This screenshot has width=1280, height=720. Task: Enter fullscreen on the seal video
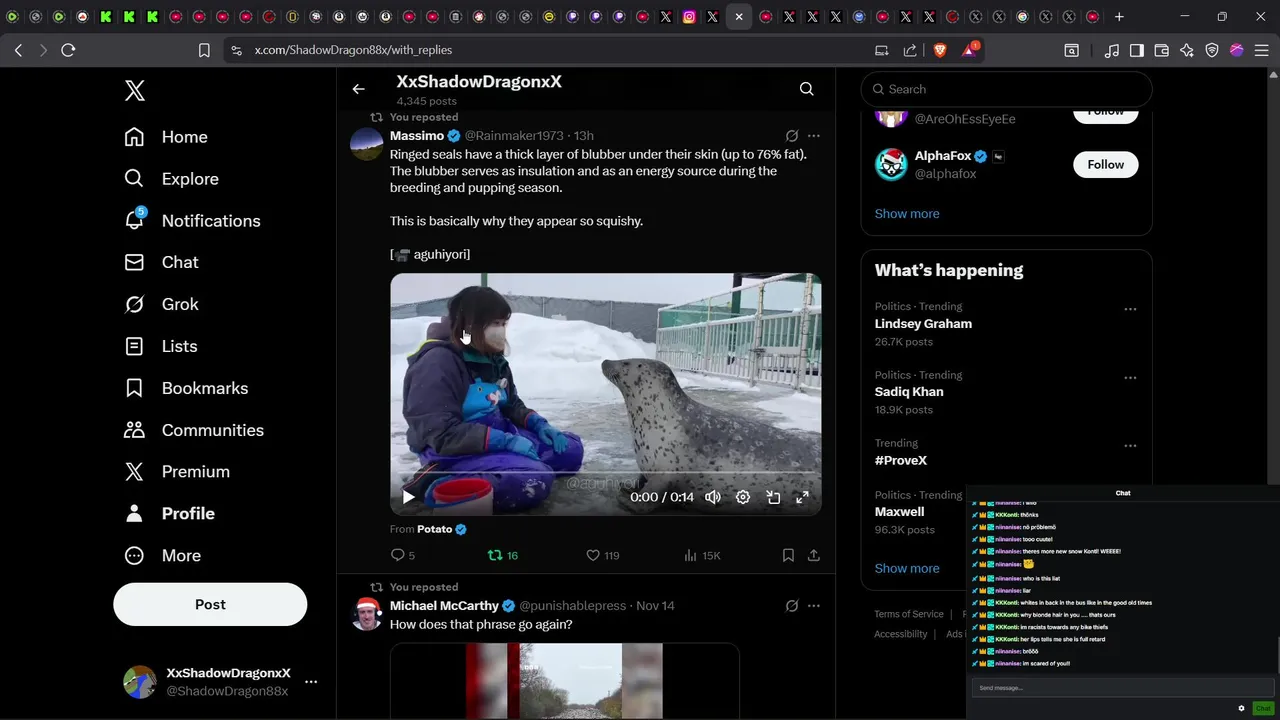click(802, 497)
